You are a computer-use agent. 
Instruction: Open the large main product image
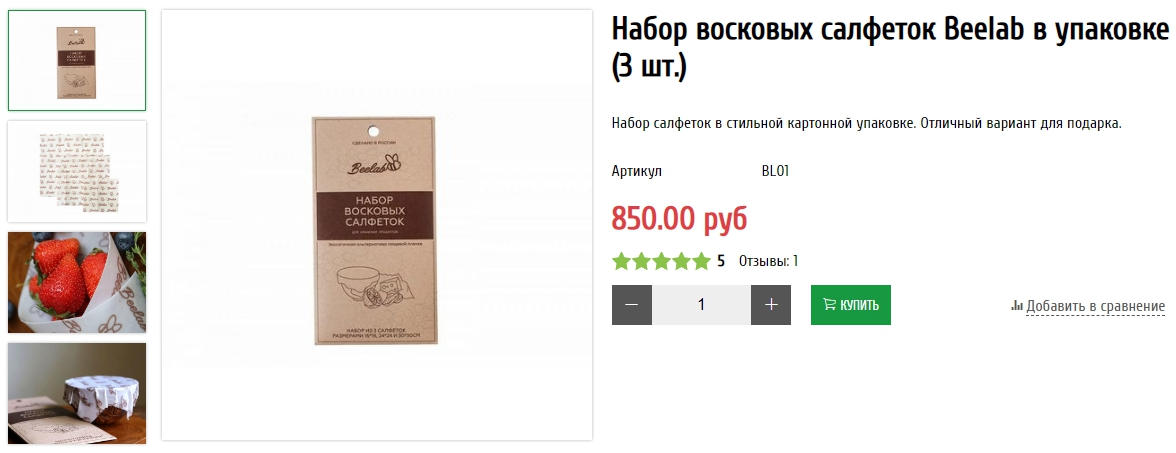pos(377,225)
